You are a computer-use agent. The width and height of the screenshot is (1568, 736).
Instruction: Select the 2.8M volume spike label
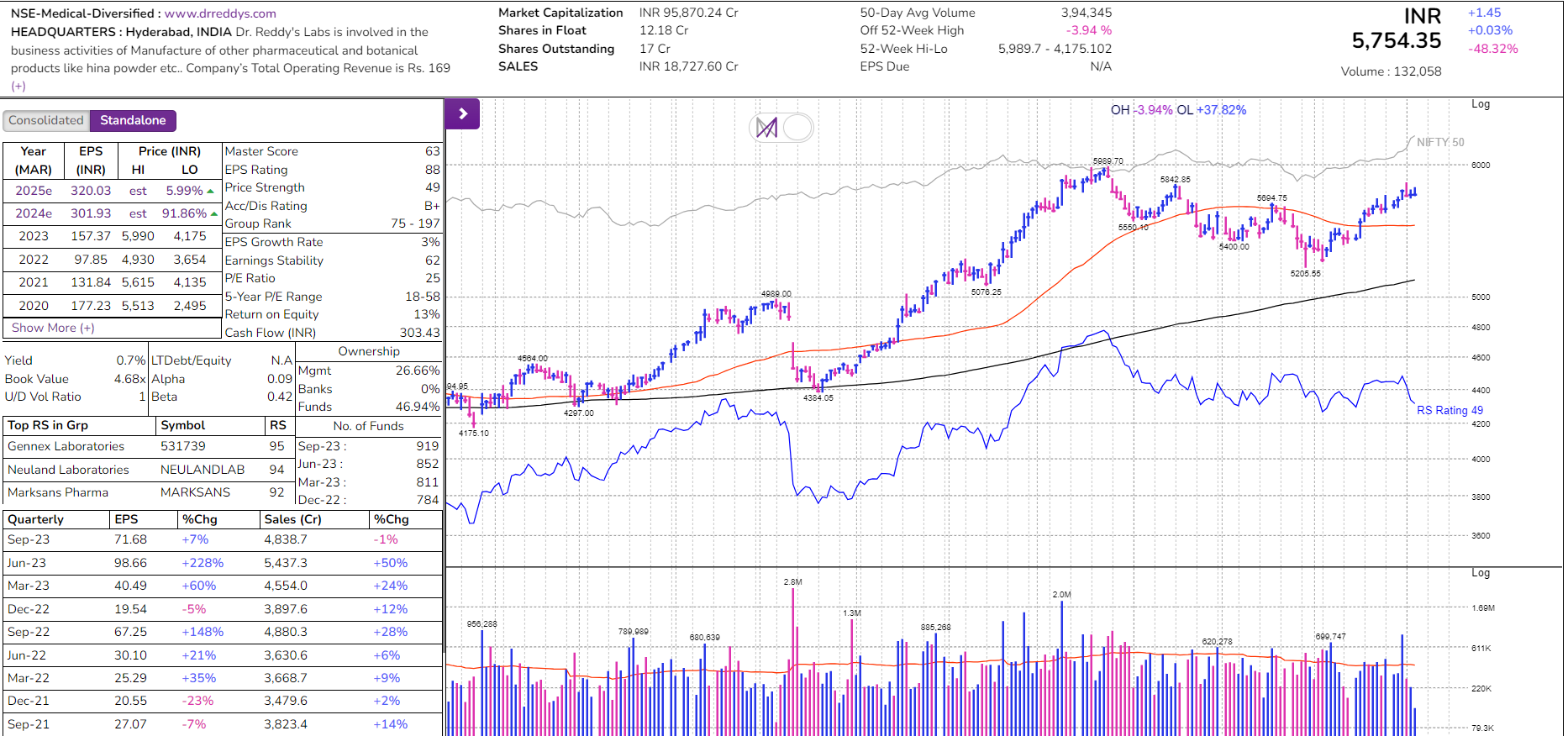[792, 581]
